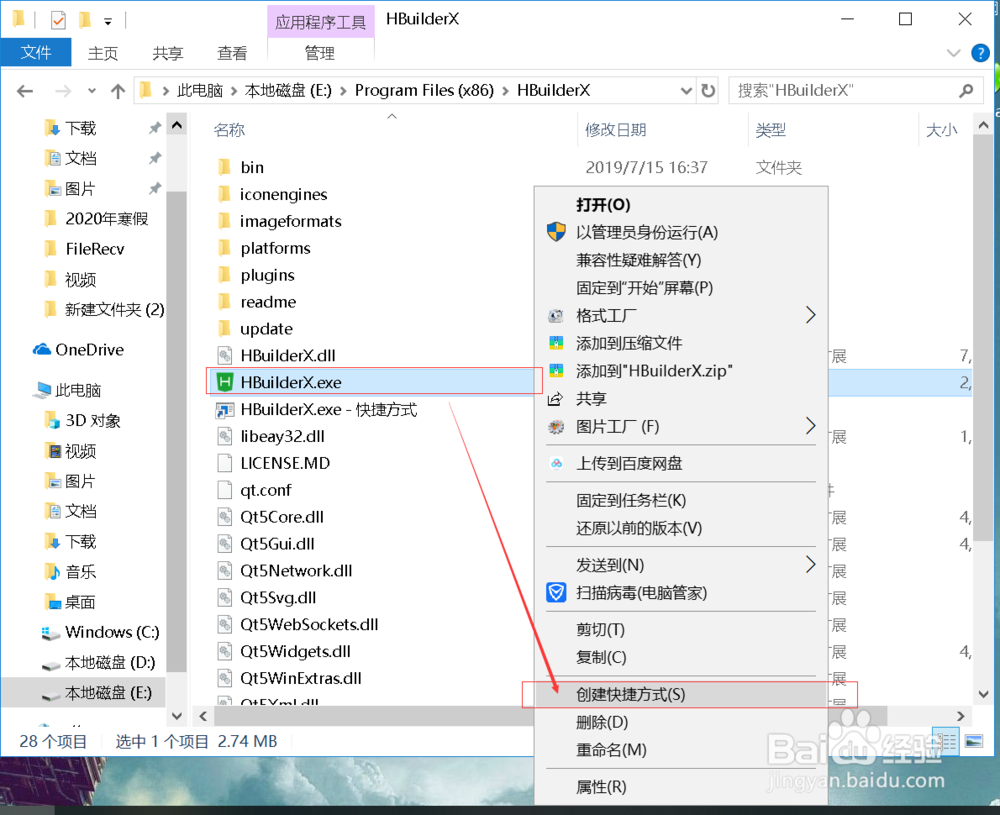Viewport: 1000px width, 815px height.
Task: Click the 扫描病毒(电脑管家) shield icon
Action: coord(556,593)
